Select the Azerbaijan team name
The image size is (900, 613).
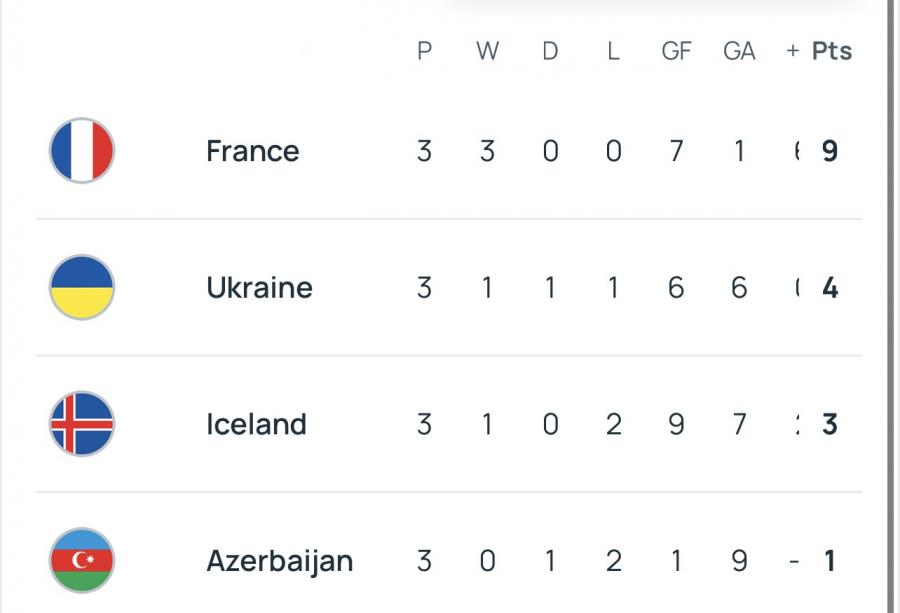click(279, 561)
